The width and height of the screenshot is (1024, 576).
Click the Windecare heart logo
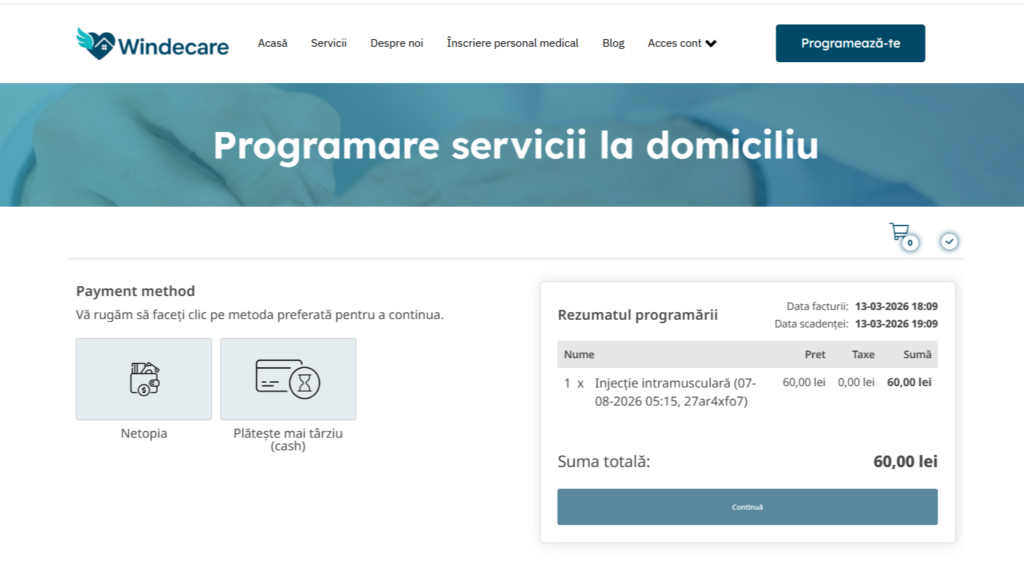click(x=96, y=44)
